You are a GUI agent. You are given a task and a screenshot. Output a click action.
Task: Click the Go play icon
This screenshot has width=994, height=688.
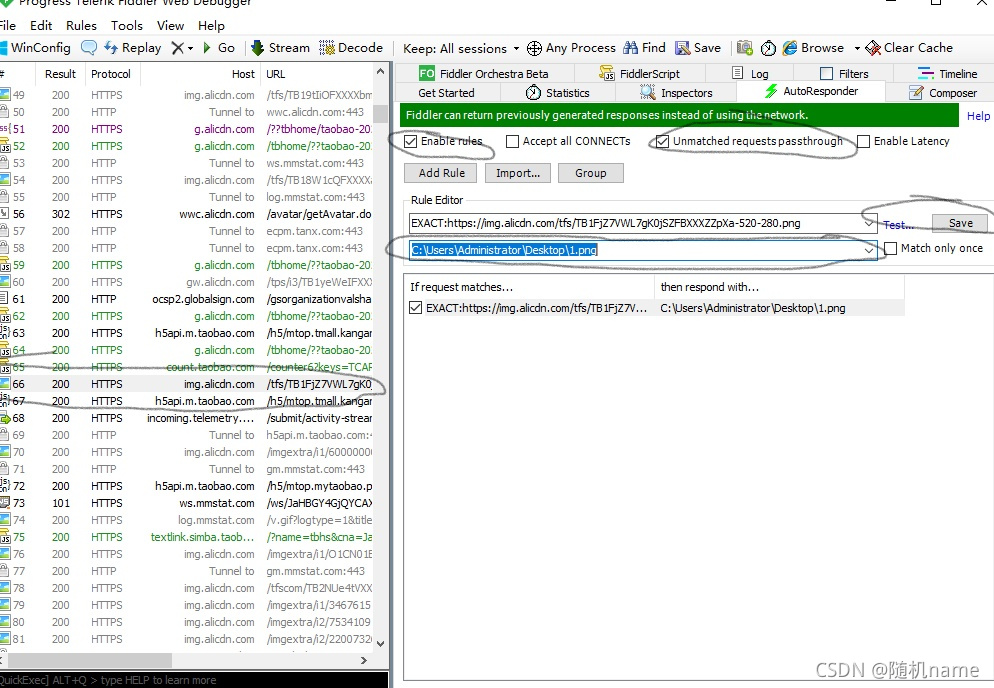click(x=207, y=48)
